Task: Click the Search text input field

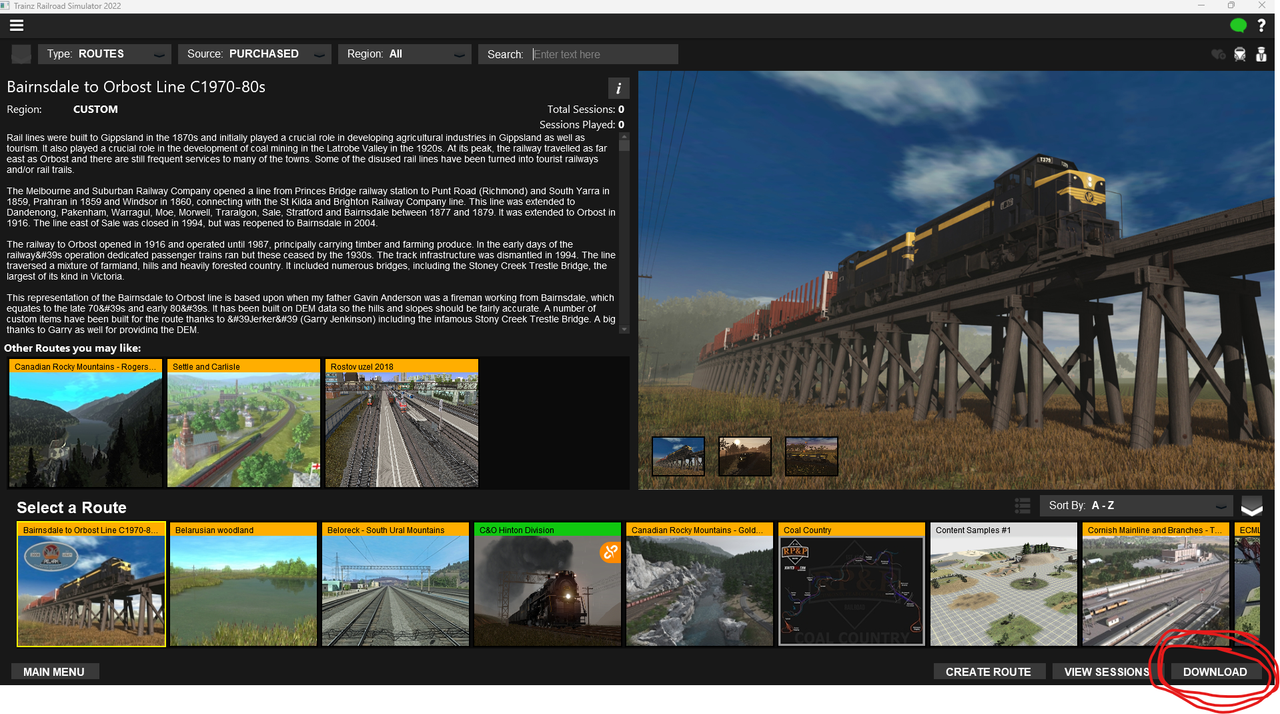Action: [603, 54]
